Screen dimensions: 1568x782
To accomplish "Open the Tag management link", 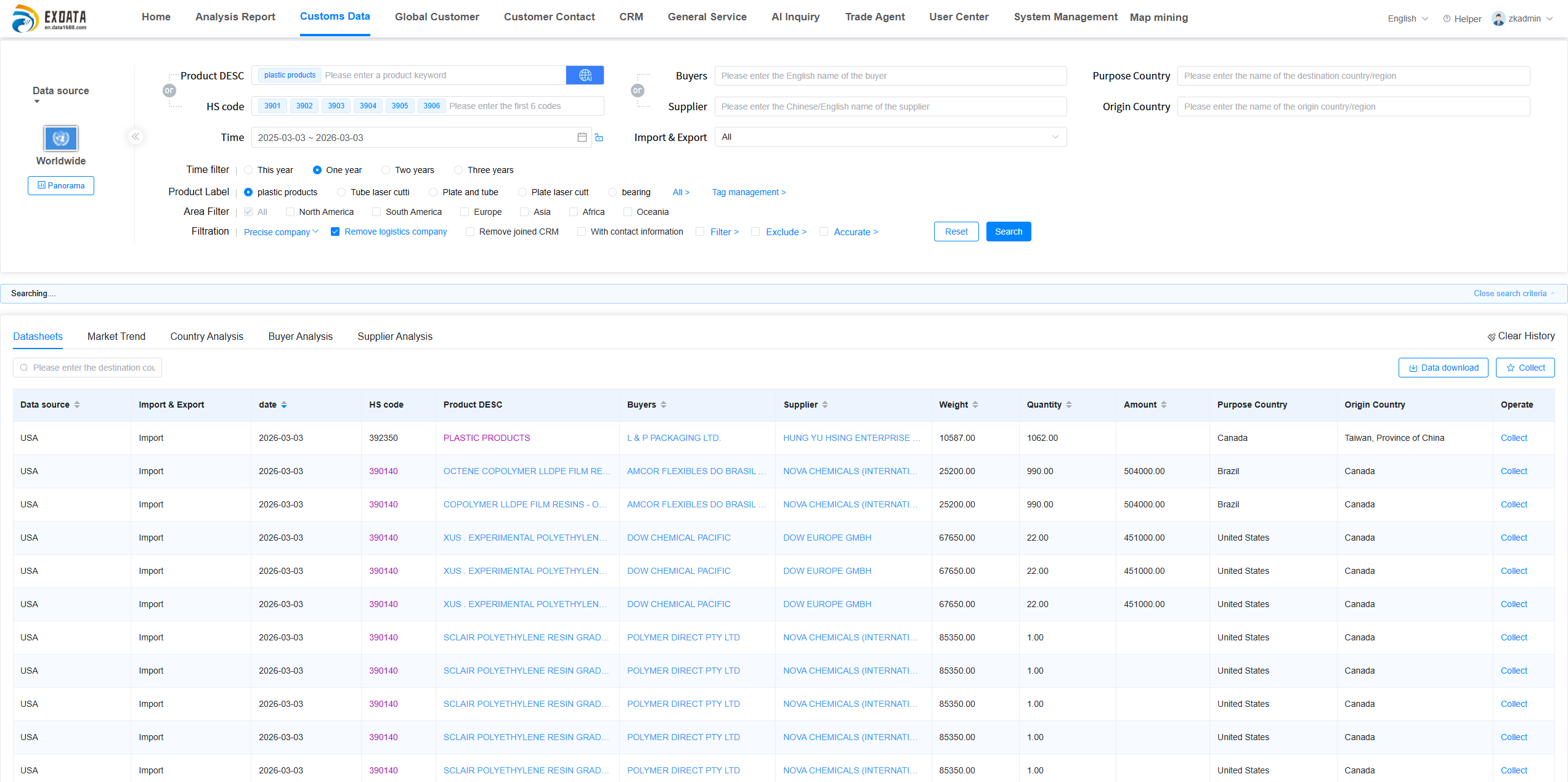I will (x=749, y=192).
